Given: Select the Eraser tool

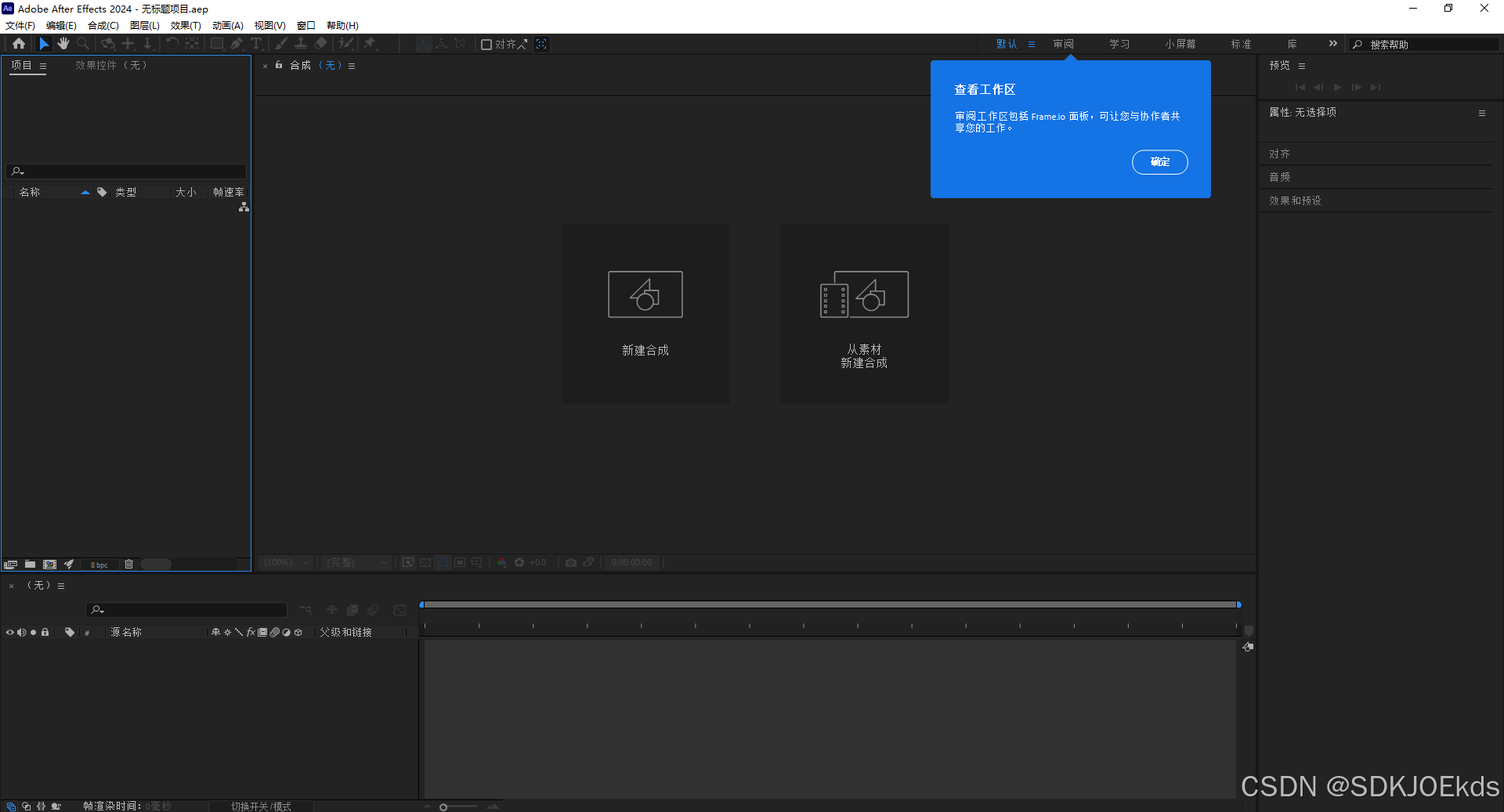Looking at the screenshot, I should click(x=320, y=44).
